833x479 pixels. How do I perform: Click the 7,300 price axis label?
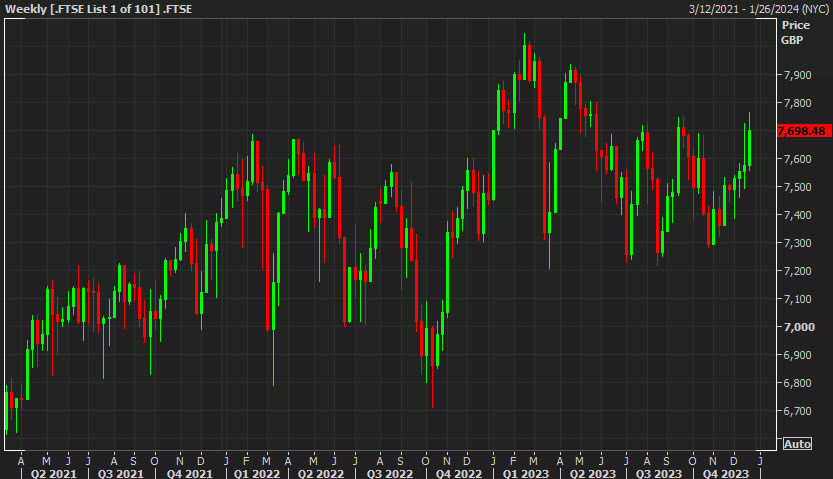point(797,243)
